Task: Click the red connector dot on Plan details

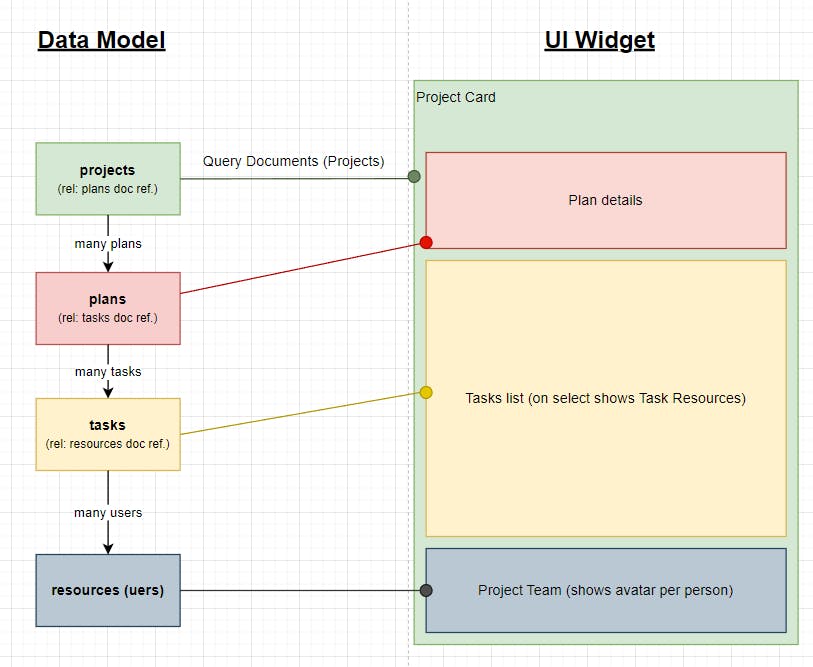Action: pyautogui.click(x=427, y=242)
